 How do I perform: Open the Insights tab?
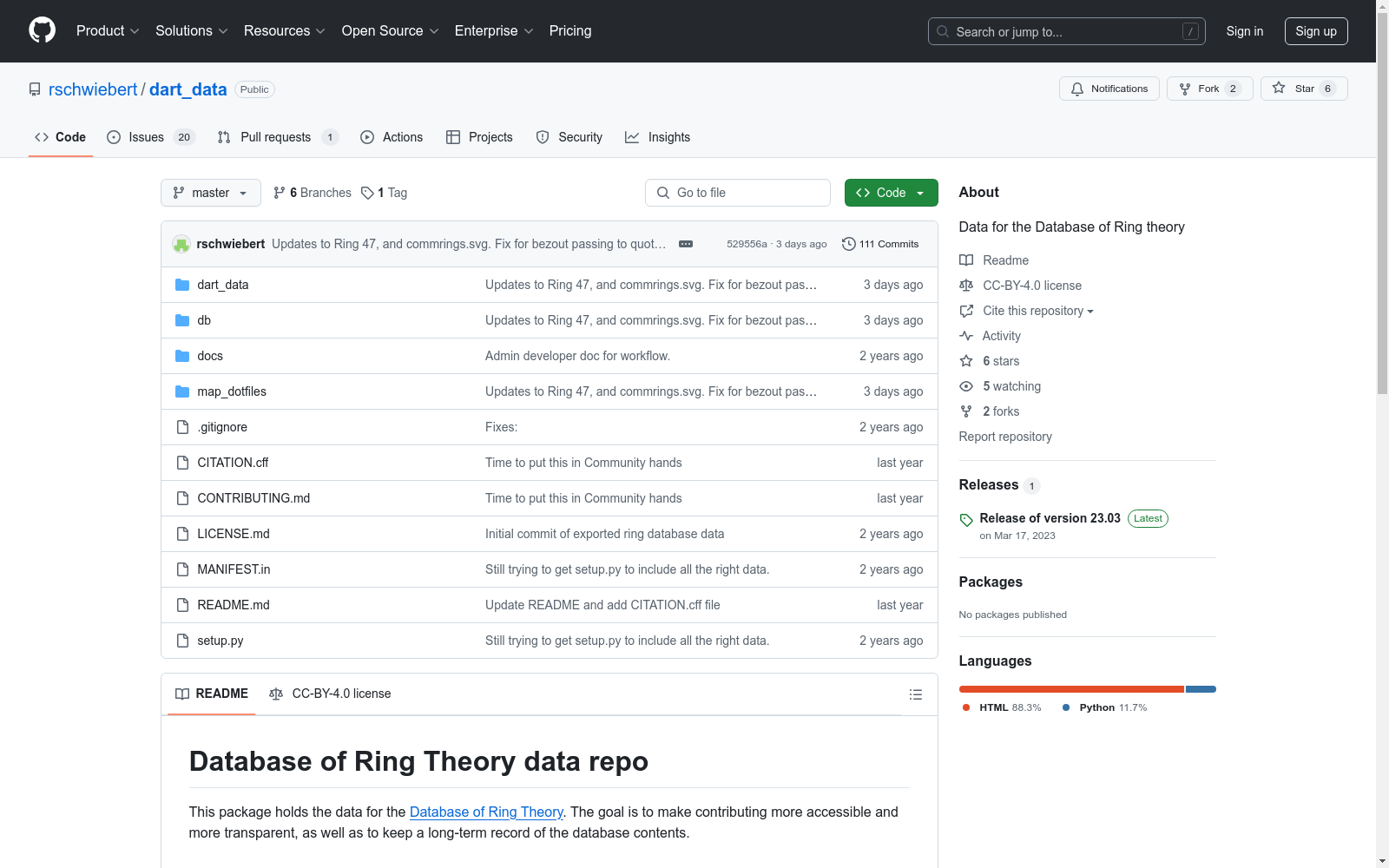[x=658, y=137]
